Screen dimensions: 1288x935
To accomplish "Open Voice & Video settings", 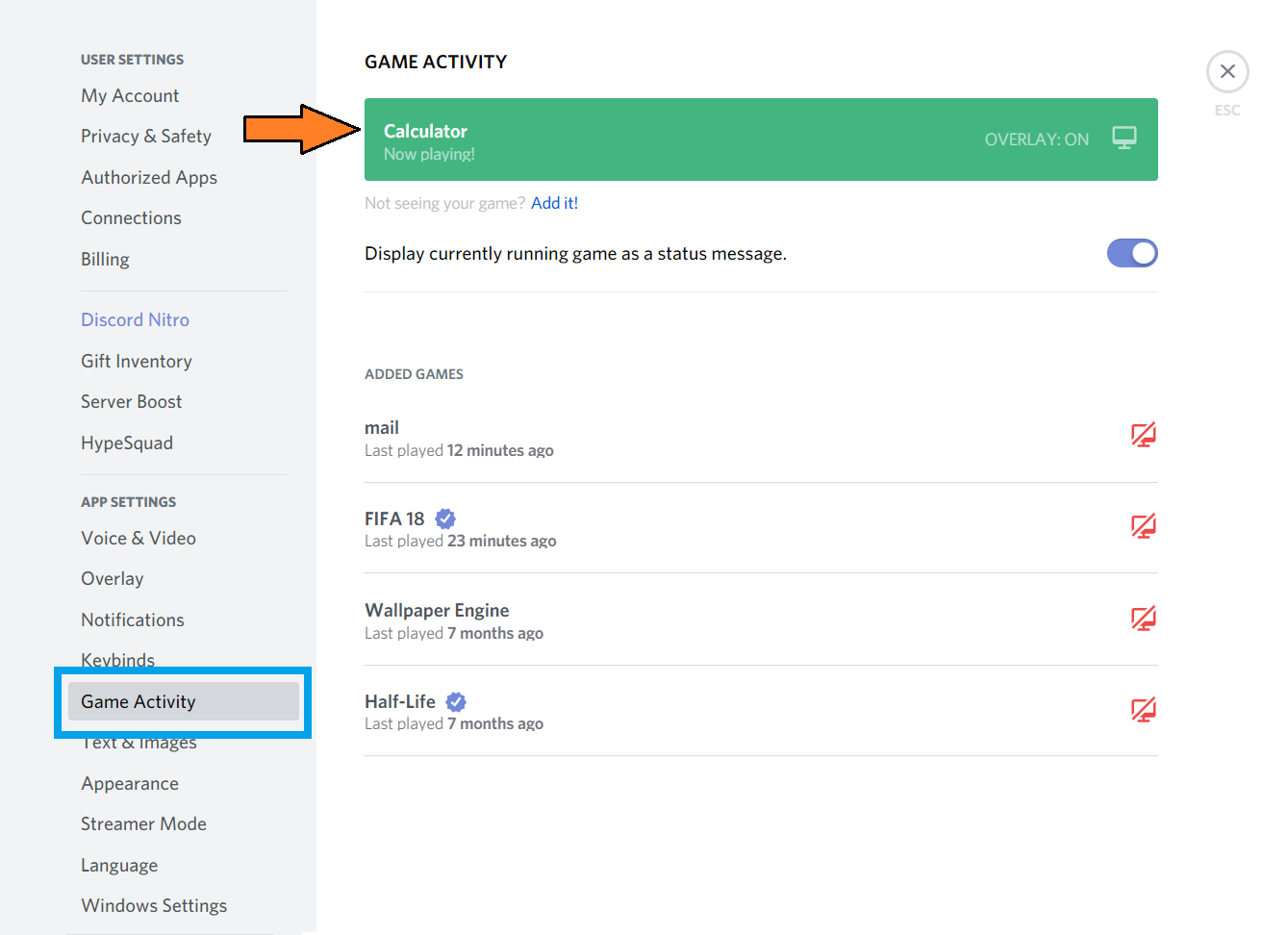I will (x=138, y=538).
